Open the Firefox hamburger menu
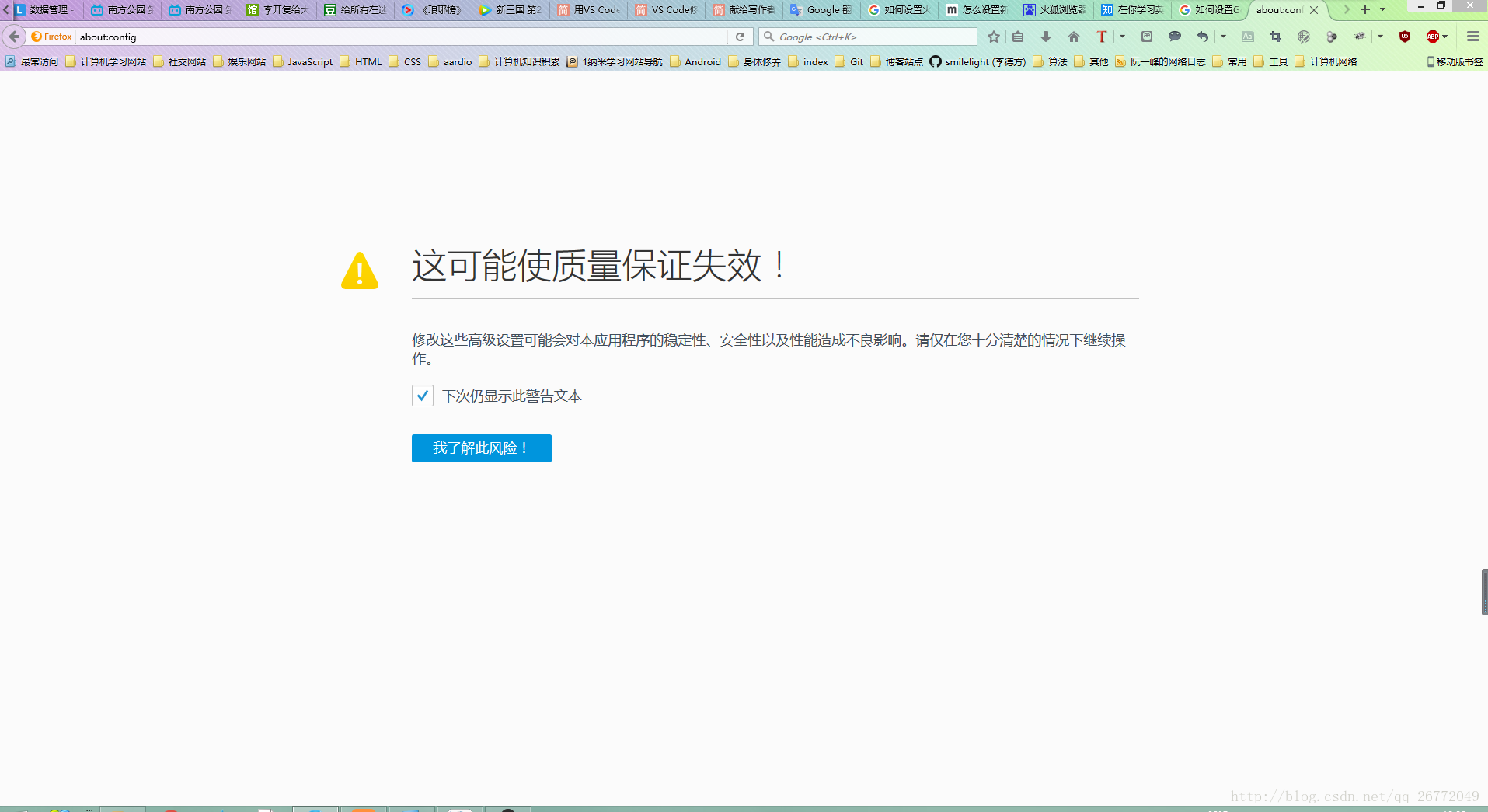 coord(1473,37)
